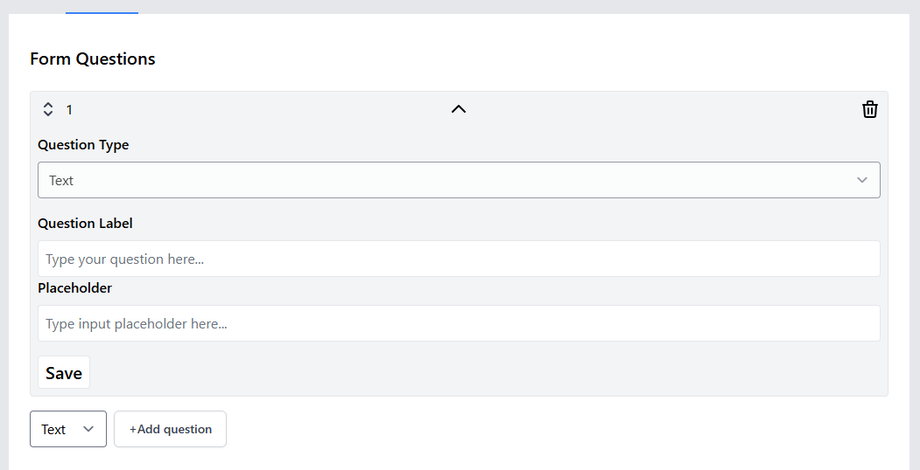Click the question number 1
This screenshot has width=920, height=470.
pyautogui.click(x=69, y=109)
